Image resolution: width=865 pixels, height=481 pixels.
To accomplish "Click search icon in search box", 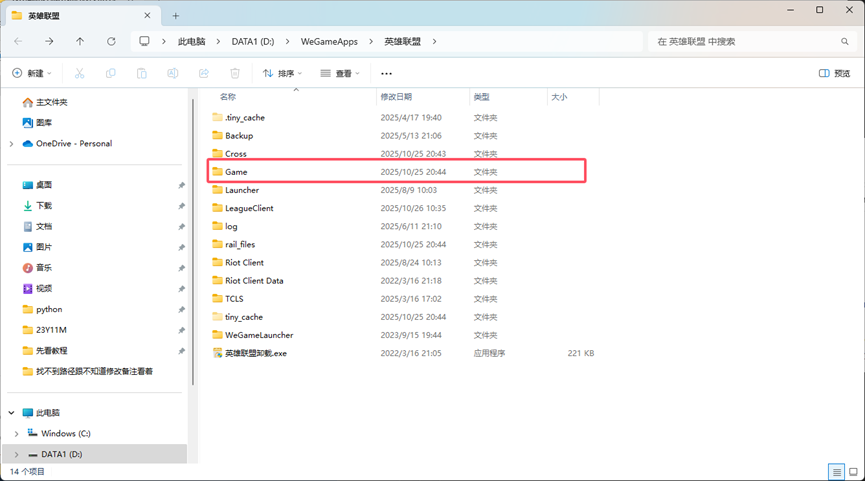I will pos(845,41).
